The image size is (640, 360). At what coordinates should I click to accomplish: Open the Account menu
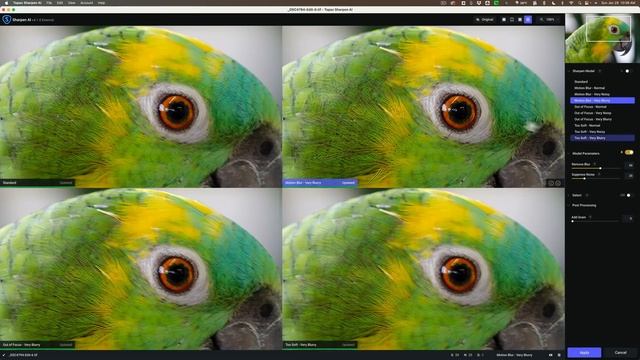[x=87, y=3]
